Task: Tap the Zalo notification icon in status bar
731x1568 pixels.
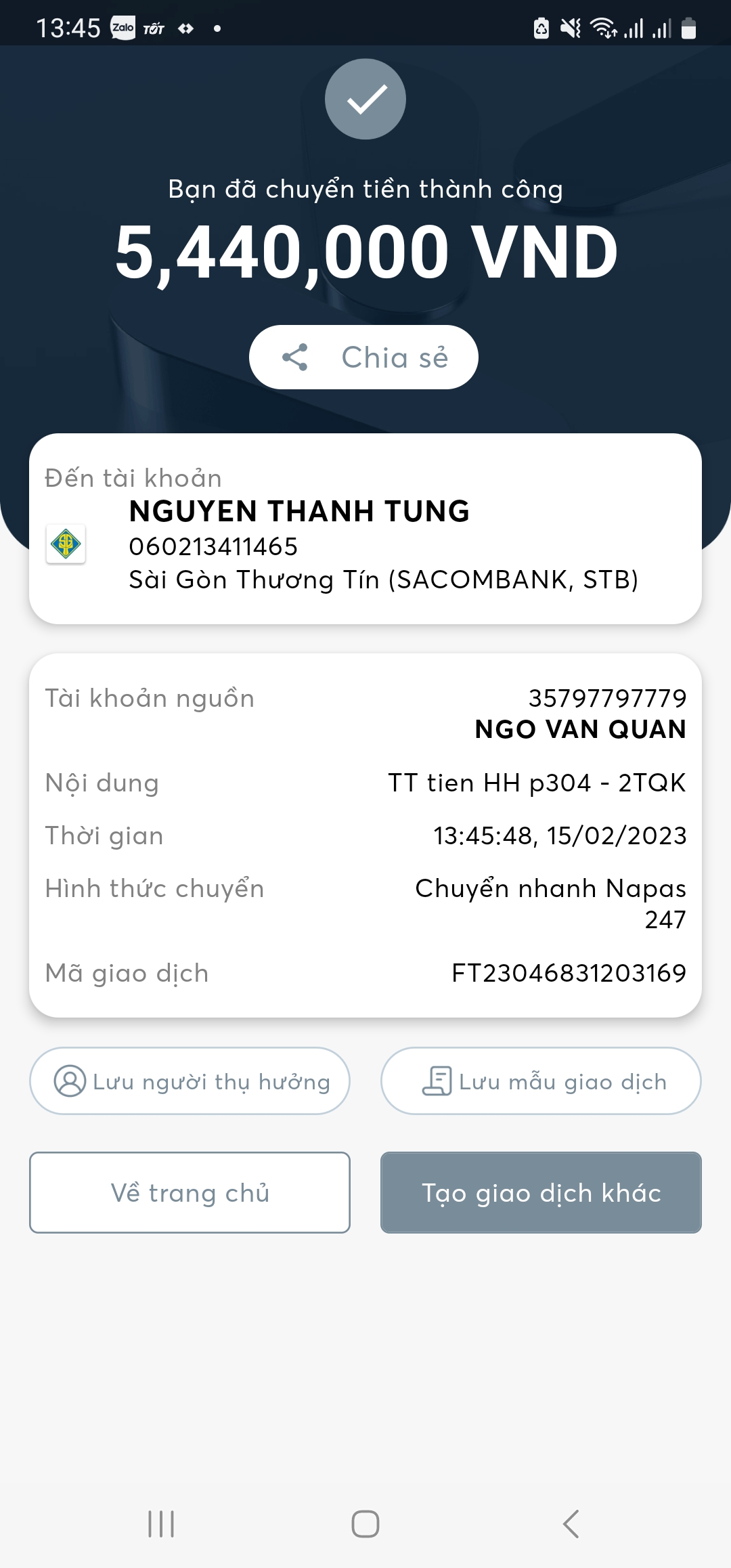Action: click(123, 28)
